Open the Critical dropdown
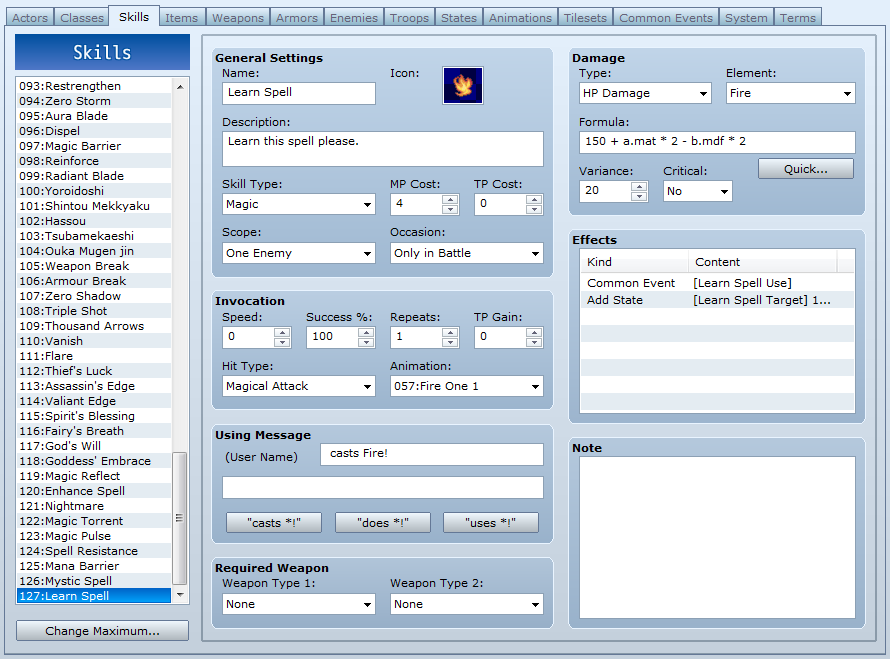The width and height of the screenshot is (890, 659). (x=698, y=191)
